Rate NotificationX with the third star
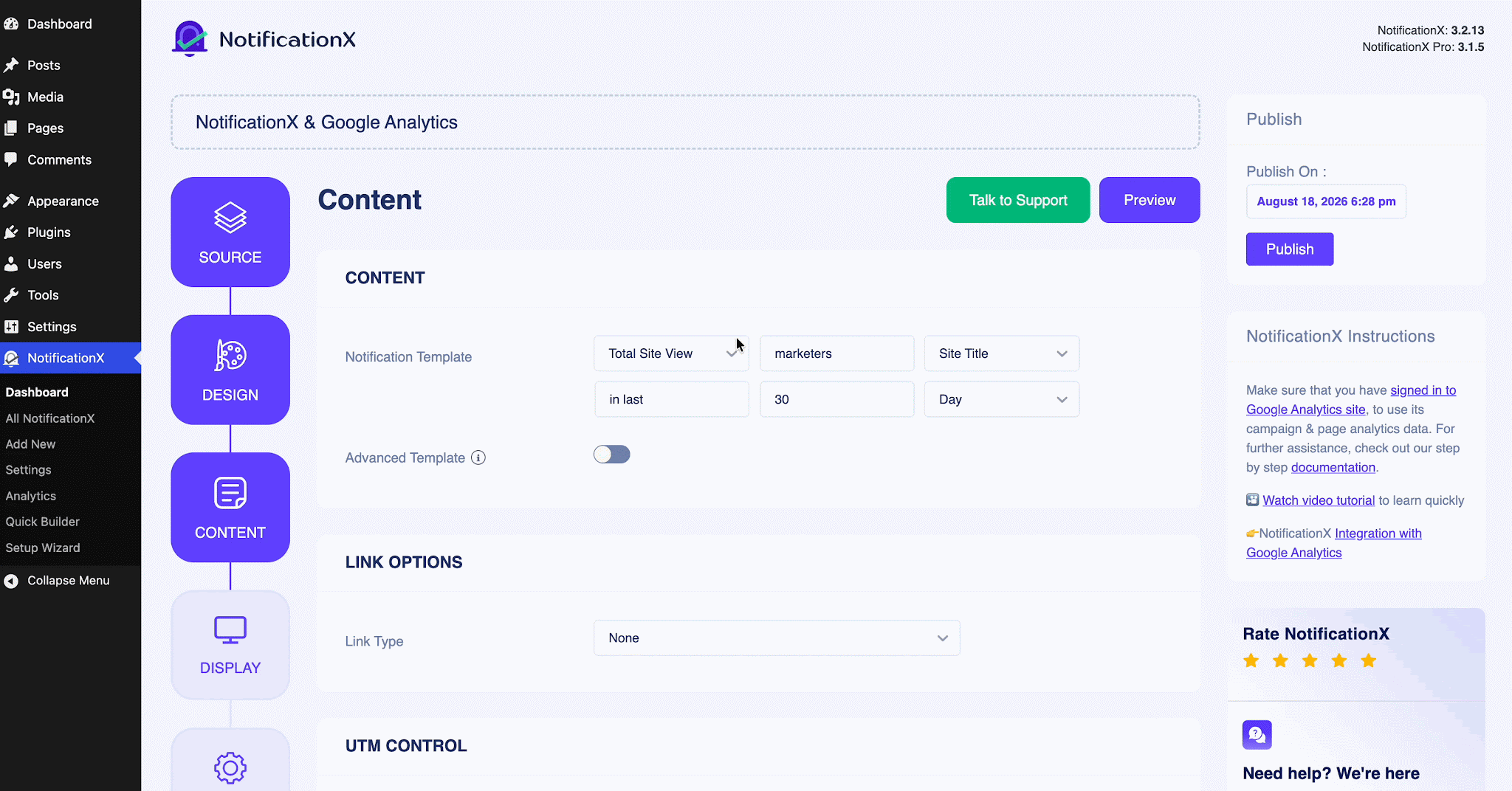 (1310, 660)
